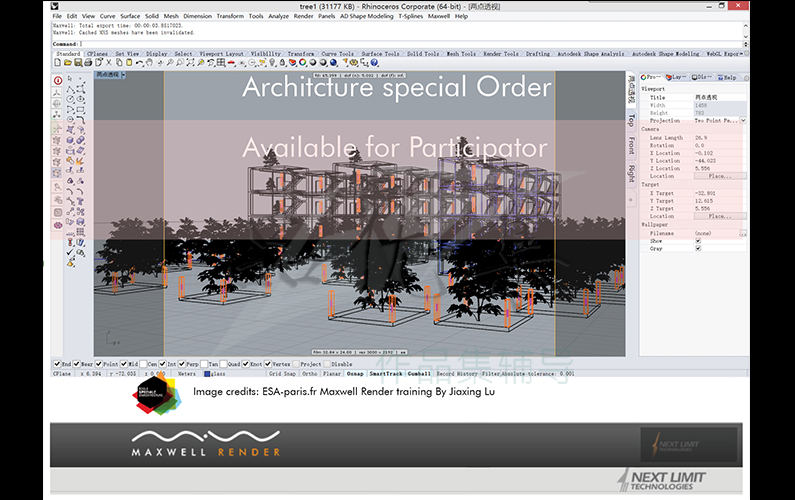This screenshot has width=795, height=500.
Task: Click the New file icon in Standard toolbar
Action: pos(57,62)
